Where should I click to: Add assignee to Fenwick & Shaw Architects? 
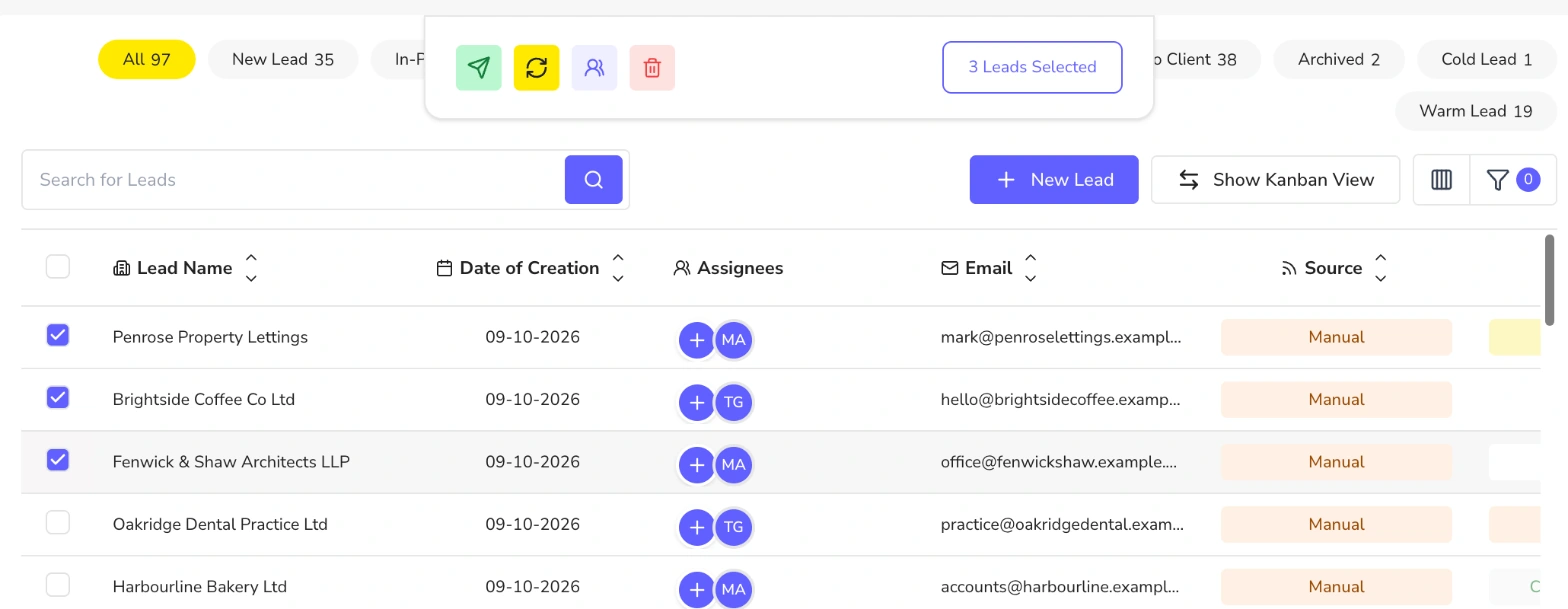tap(697, 465)
